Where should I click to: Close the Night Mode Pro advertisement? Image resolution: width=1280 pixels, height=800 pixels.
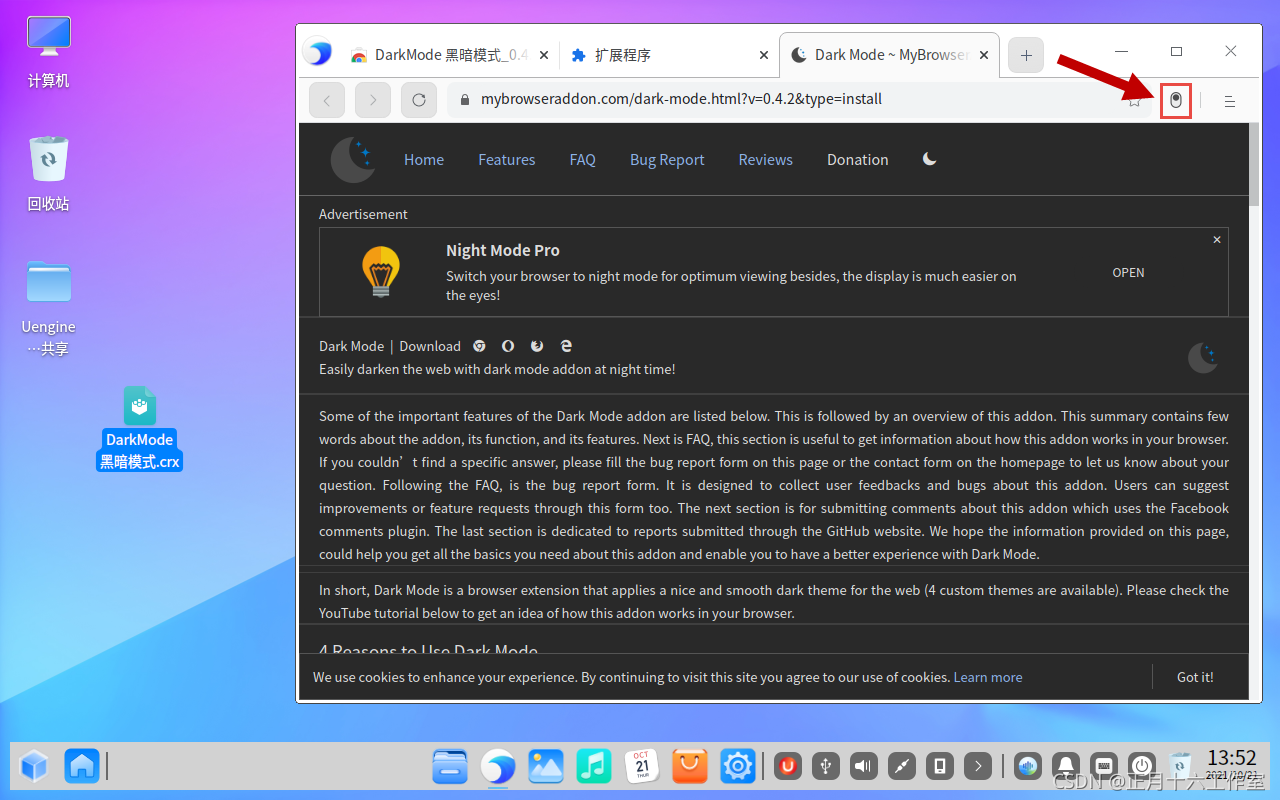click(x=1217, y=240)
